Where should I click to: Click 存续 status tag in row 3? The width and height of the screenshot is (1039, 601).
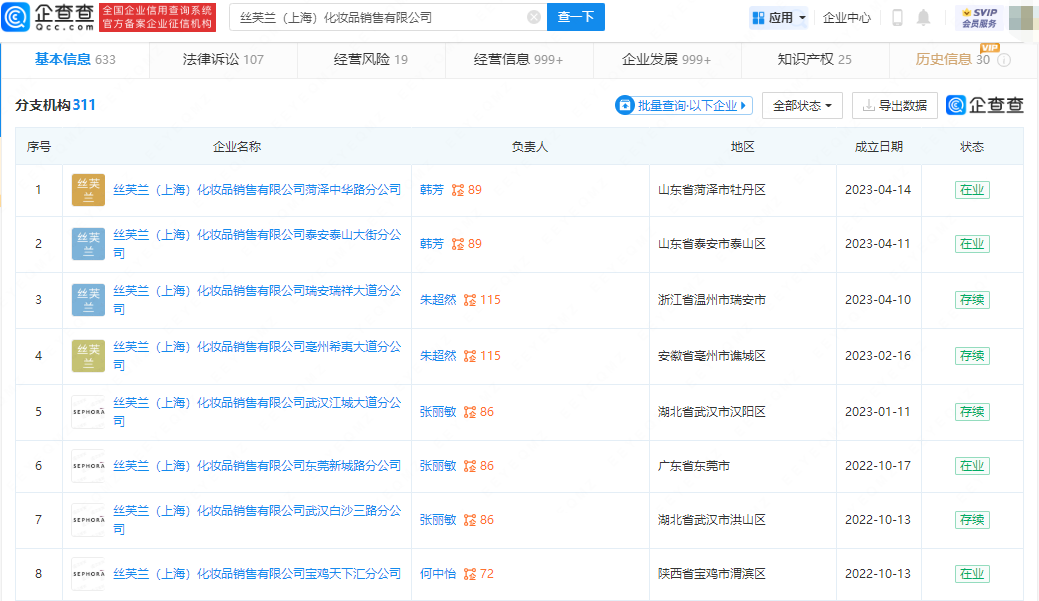pos(972,300)
